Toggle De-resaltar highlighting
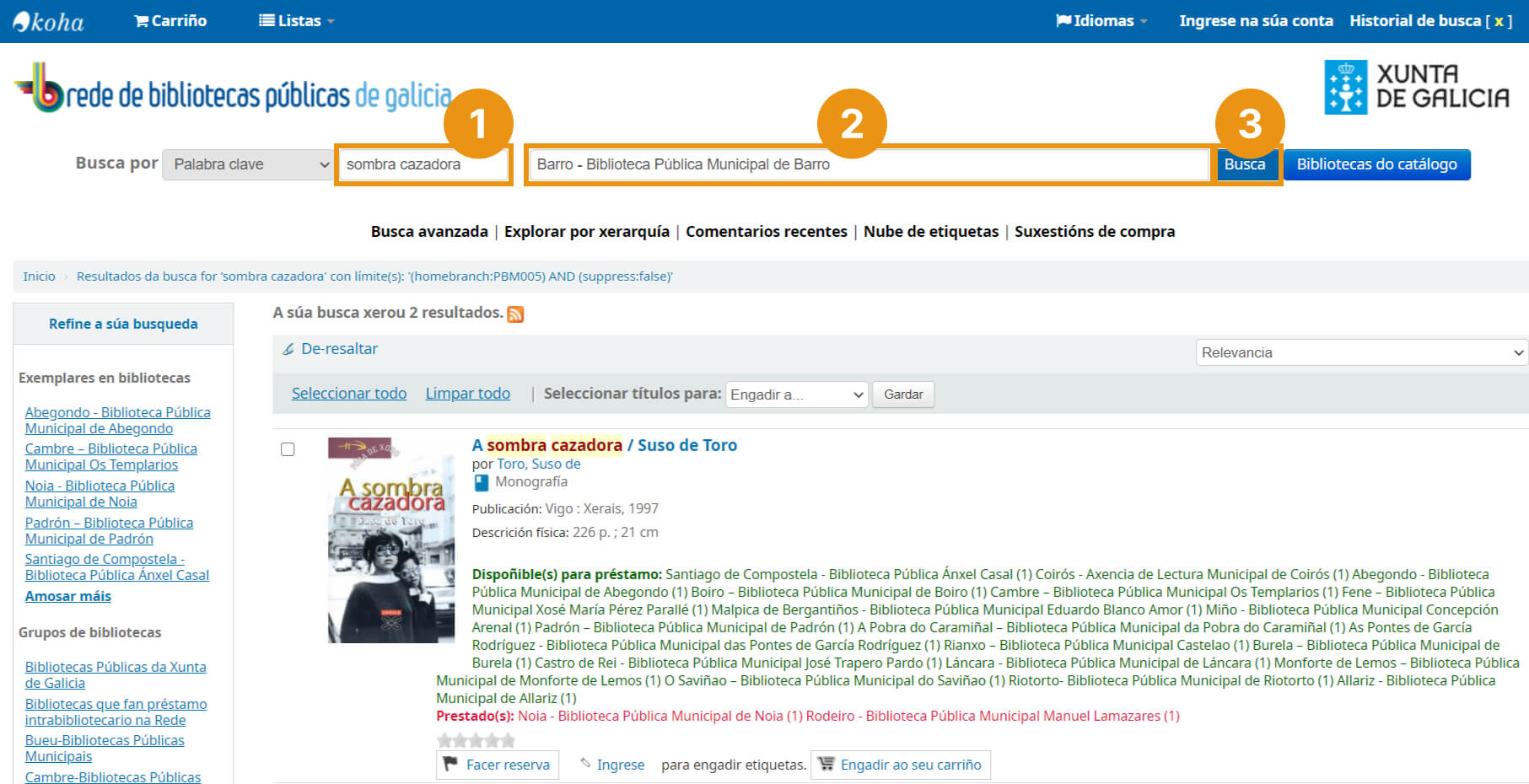The width and height of the screenshot is (1529, 784). pyautogui.click(x=331, y=349)
